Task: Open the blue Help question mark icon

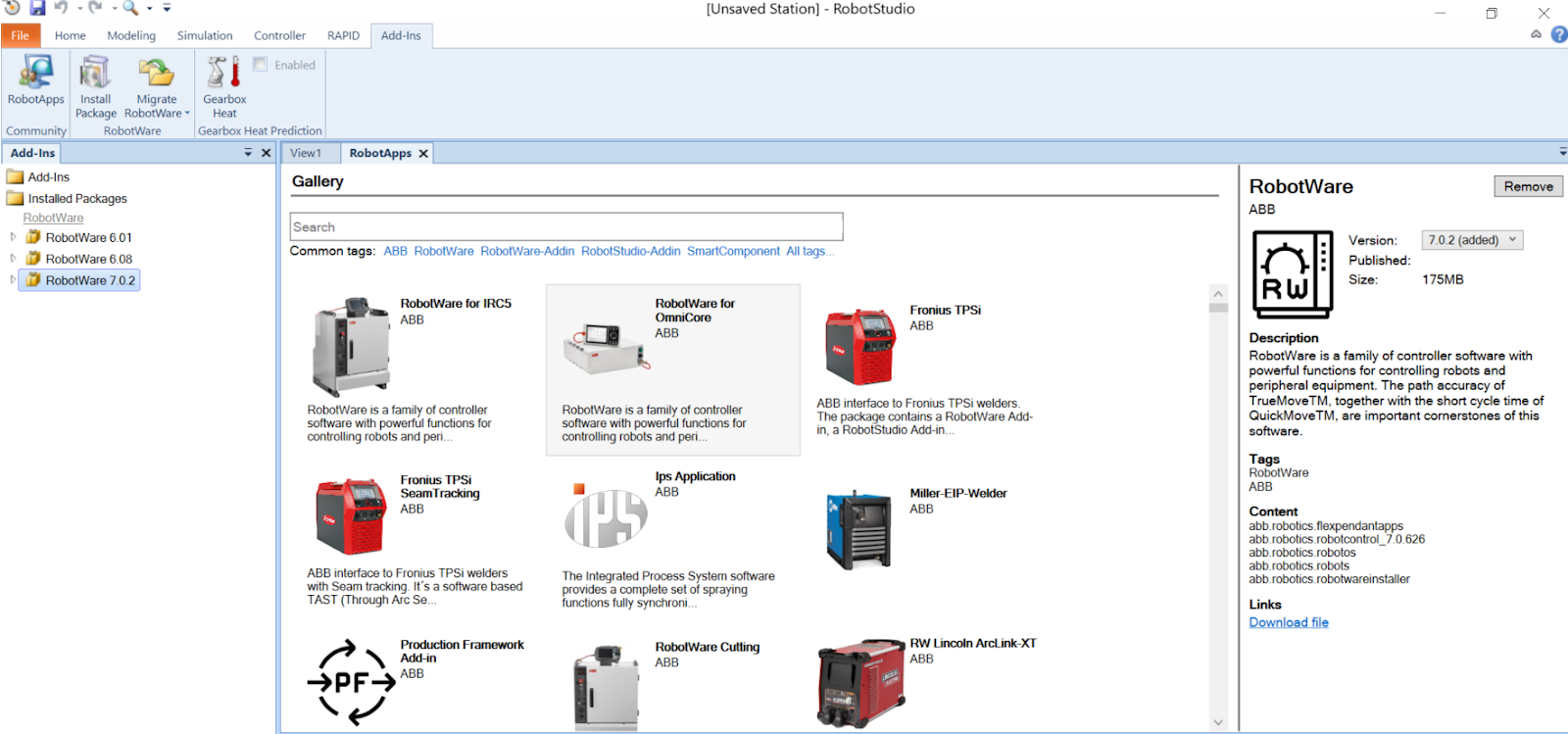Action: tap(1559, 34)
